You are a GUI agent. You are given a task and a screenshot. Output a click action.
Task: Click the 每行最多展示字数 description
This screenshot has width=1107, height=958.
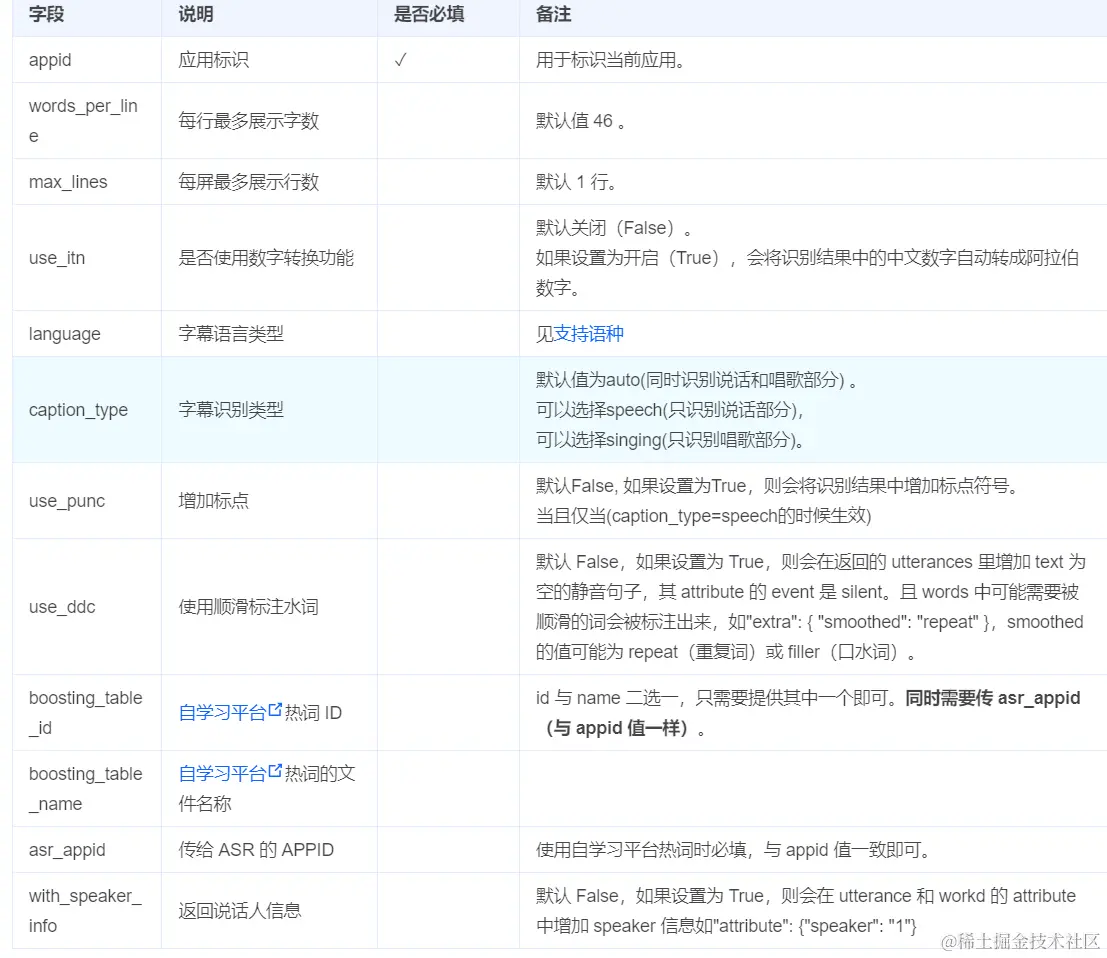249,121
